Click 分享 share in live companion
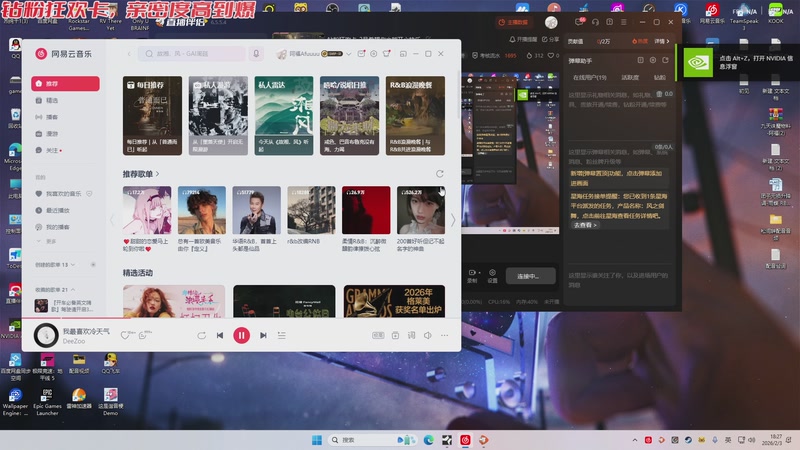The image size is (800, 450). coord(551,39)
